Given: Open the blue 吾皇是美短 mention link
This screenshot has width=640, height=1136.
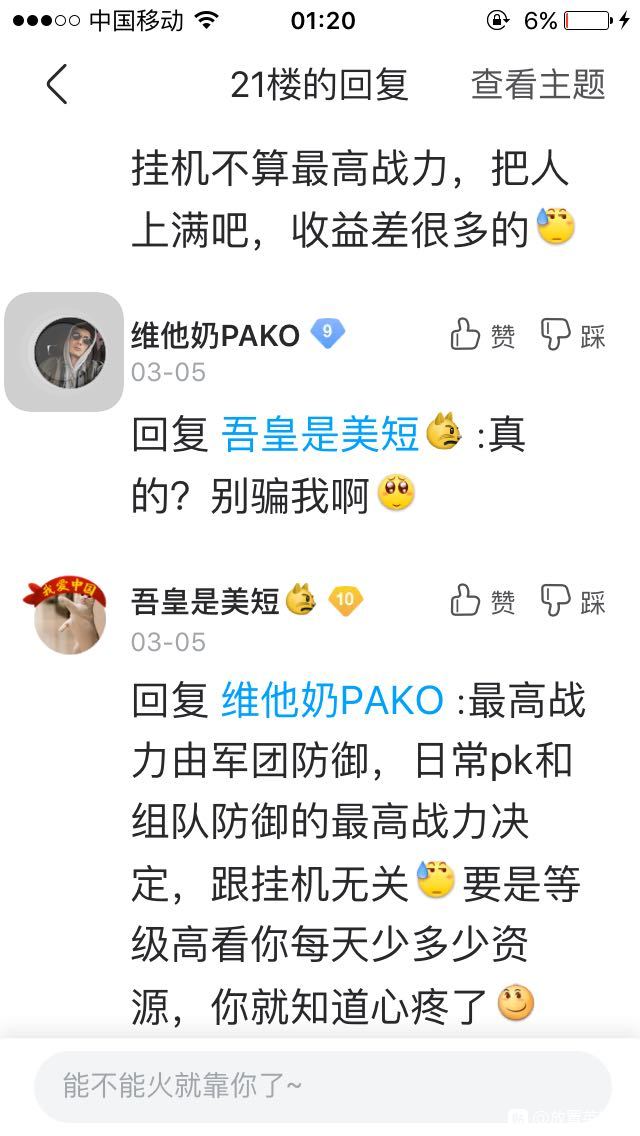Looking at the screenshot, I should [319, 437].
